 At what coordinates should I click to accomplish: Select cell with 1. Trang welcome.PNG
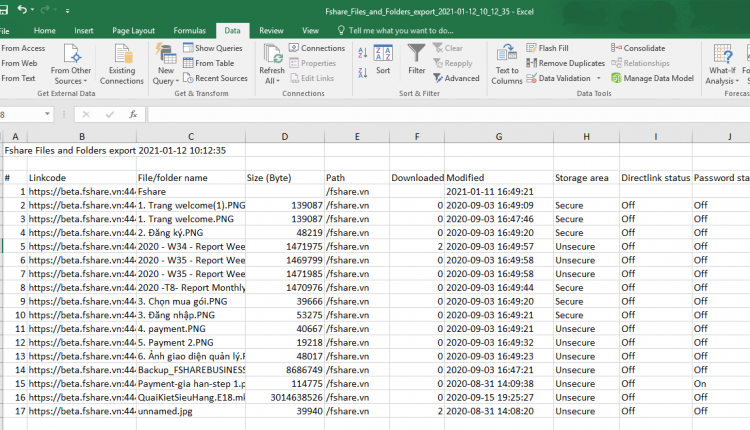[191, 219]
